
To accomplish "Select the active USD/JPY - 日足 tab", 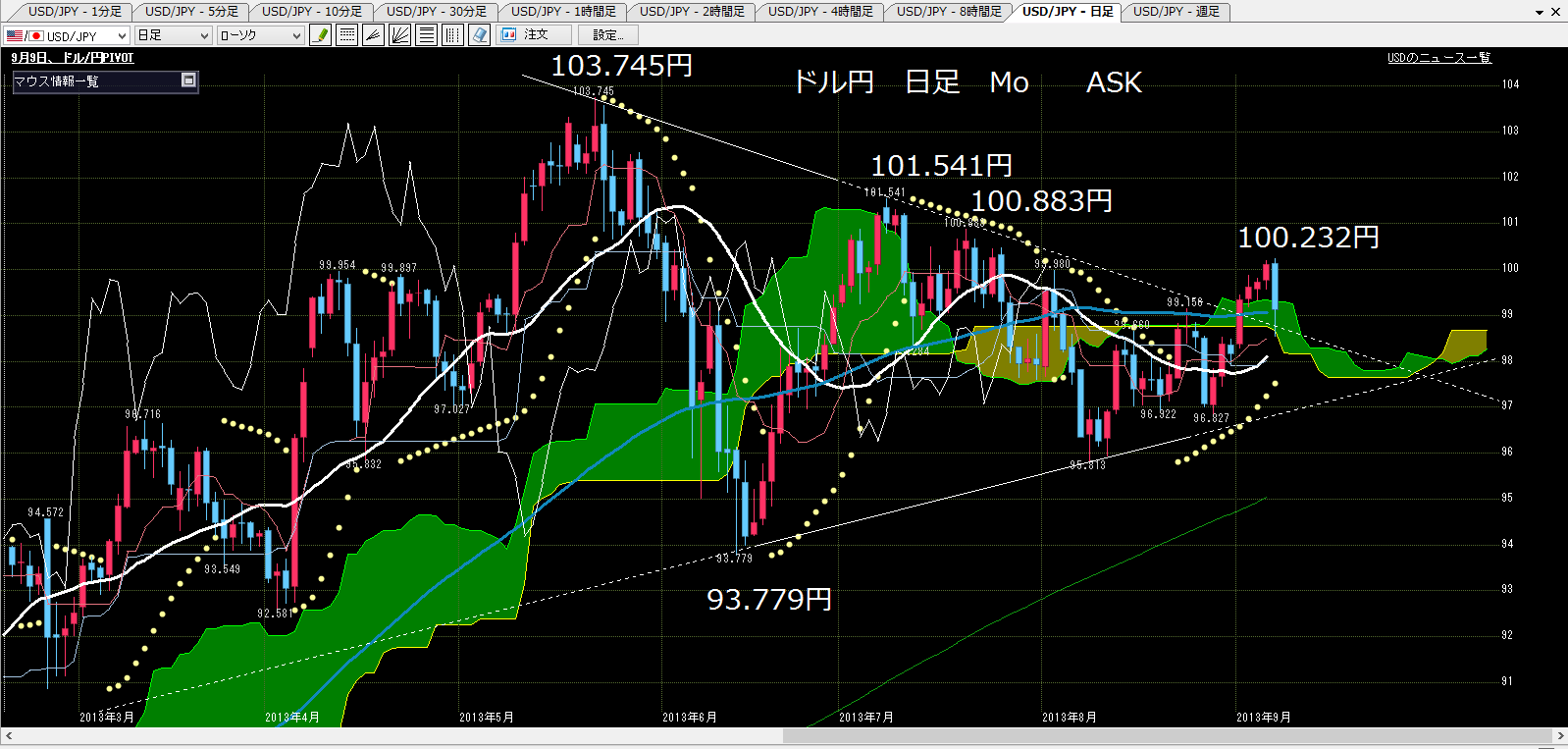I will coord(1068,12).
